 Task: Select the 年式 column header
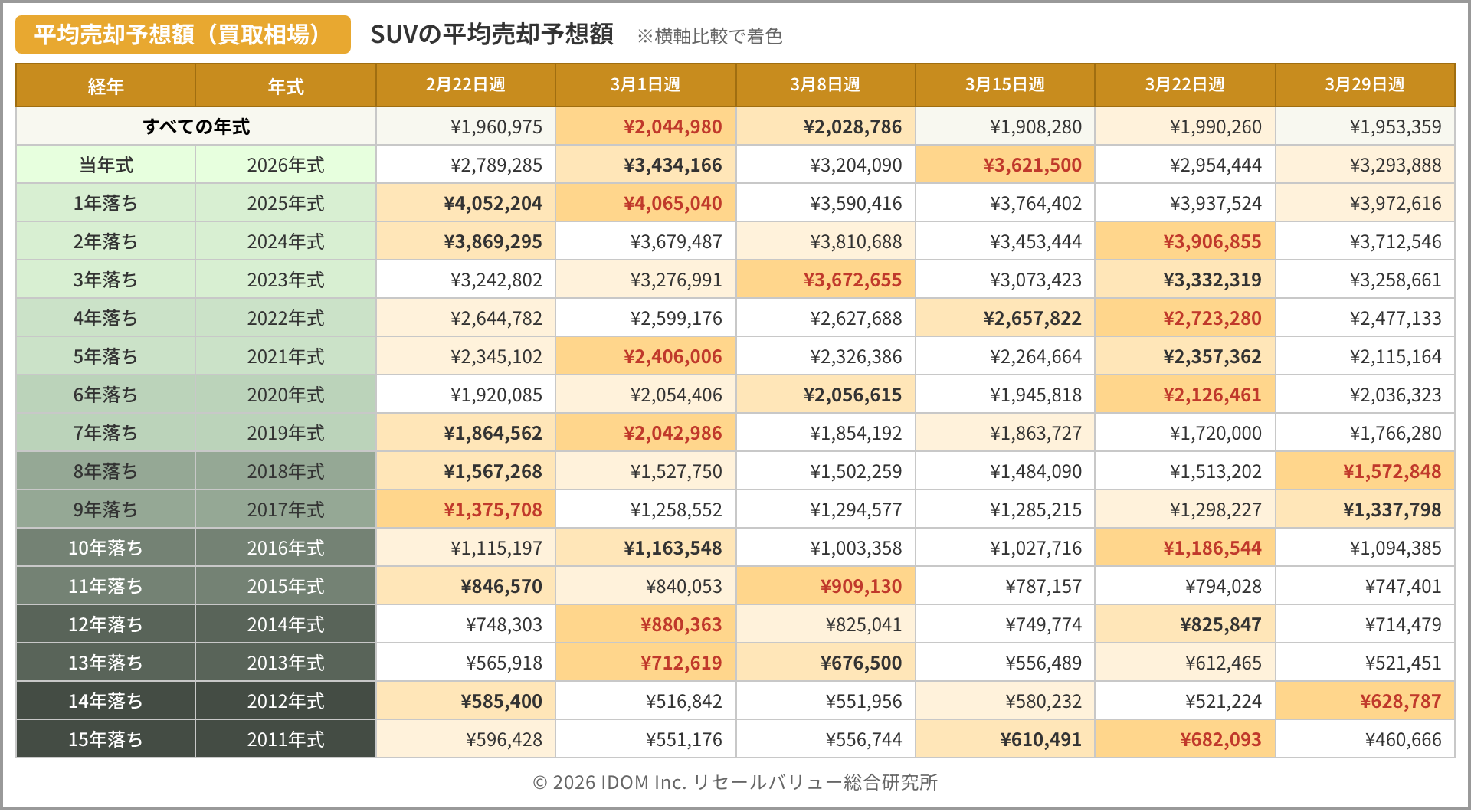pyautogui.click(x=286, y=86)
